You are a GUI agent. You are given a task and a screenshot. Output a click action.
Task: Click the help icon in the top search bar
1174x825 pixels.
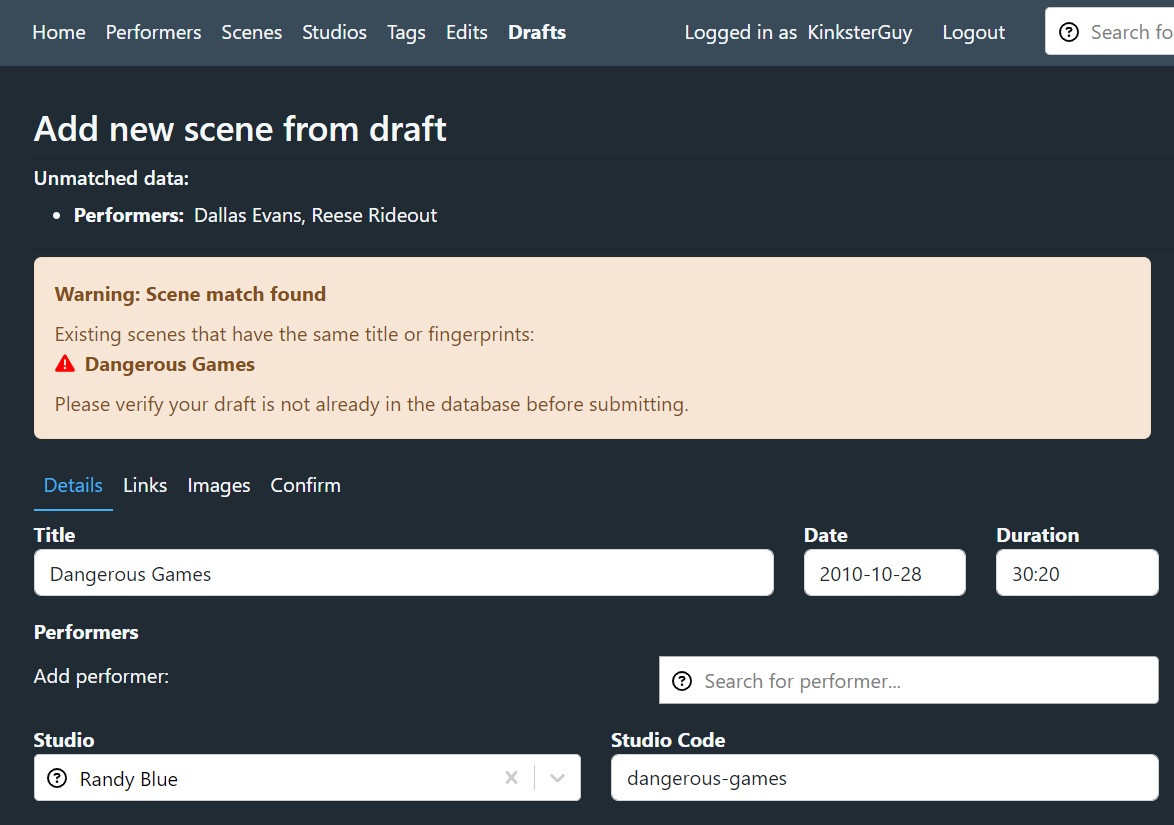[1067, 31]
